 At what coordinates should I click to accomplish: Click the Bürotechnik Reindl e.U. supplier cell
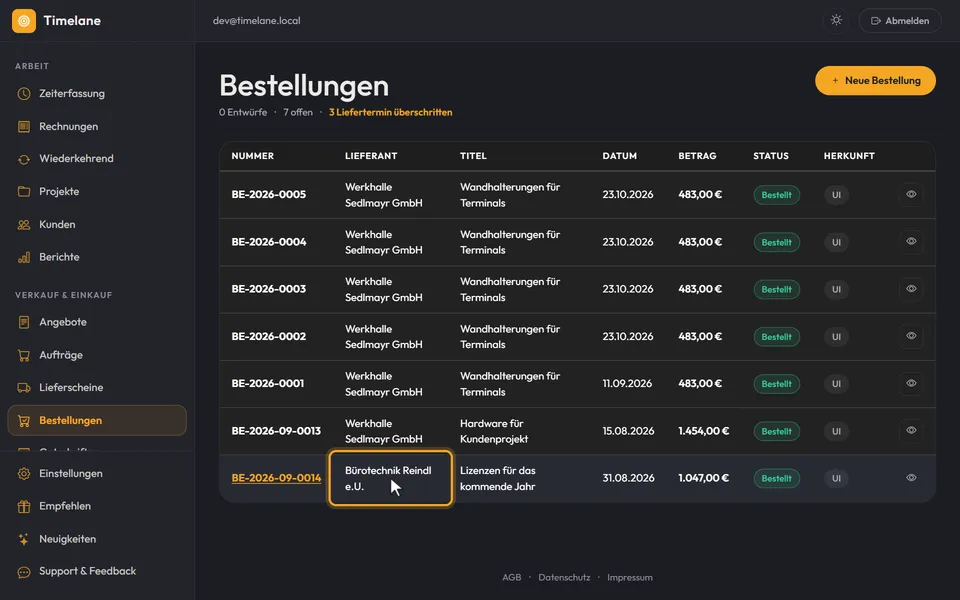coord(391,478)
